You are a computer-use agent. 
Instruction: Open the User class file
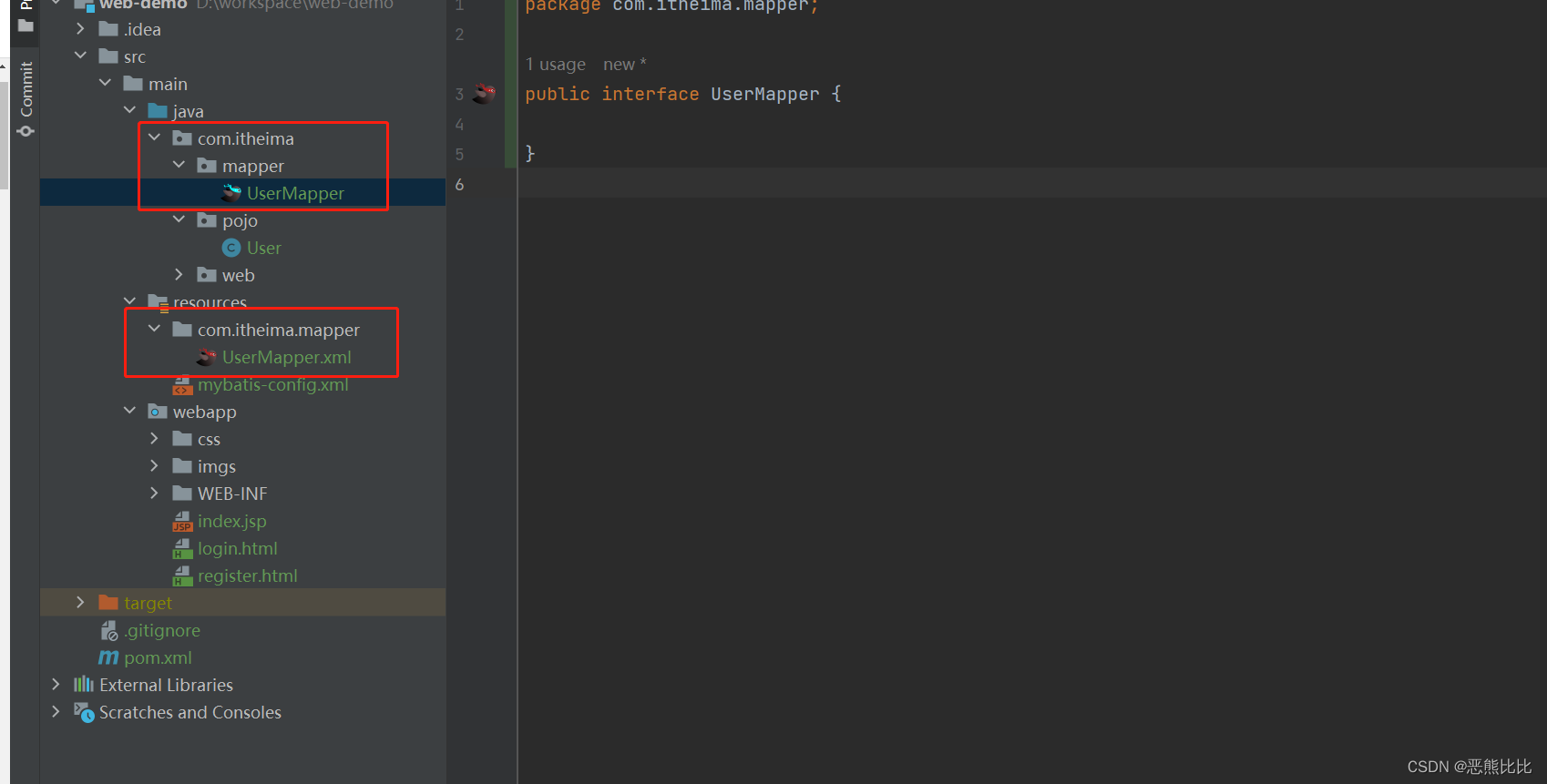(x=263, y=248)
